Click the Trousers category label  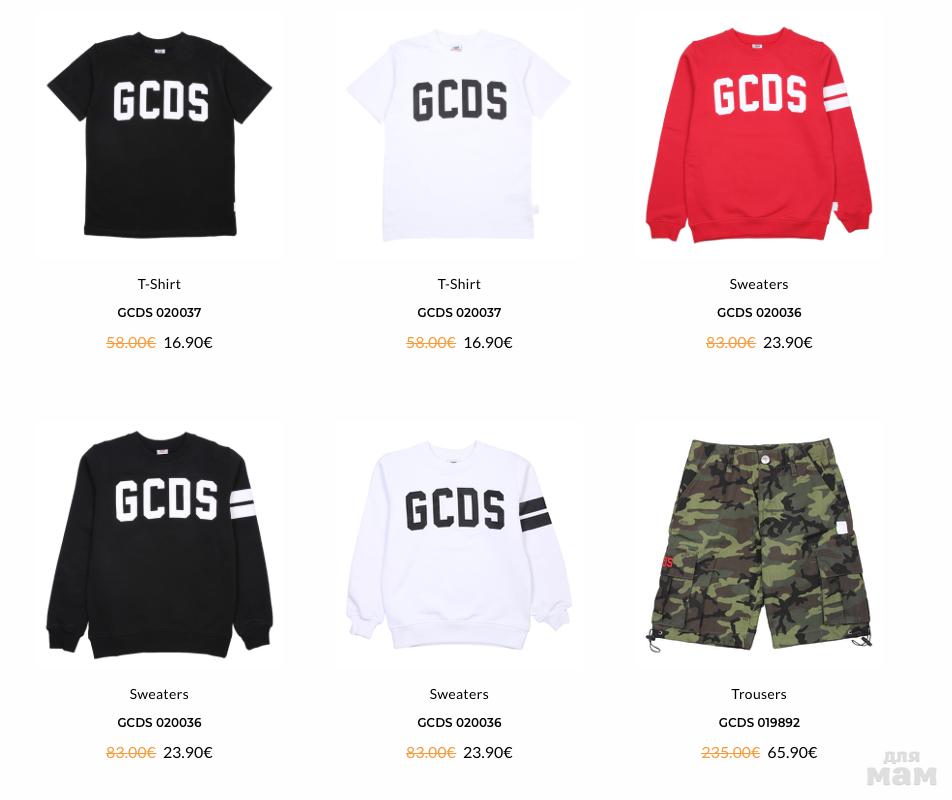[759, 694]
